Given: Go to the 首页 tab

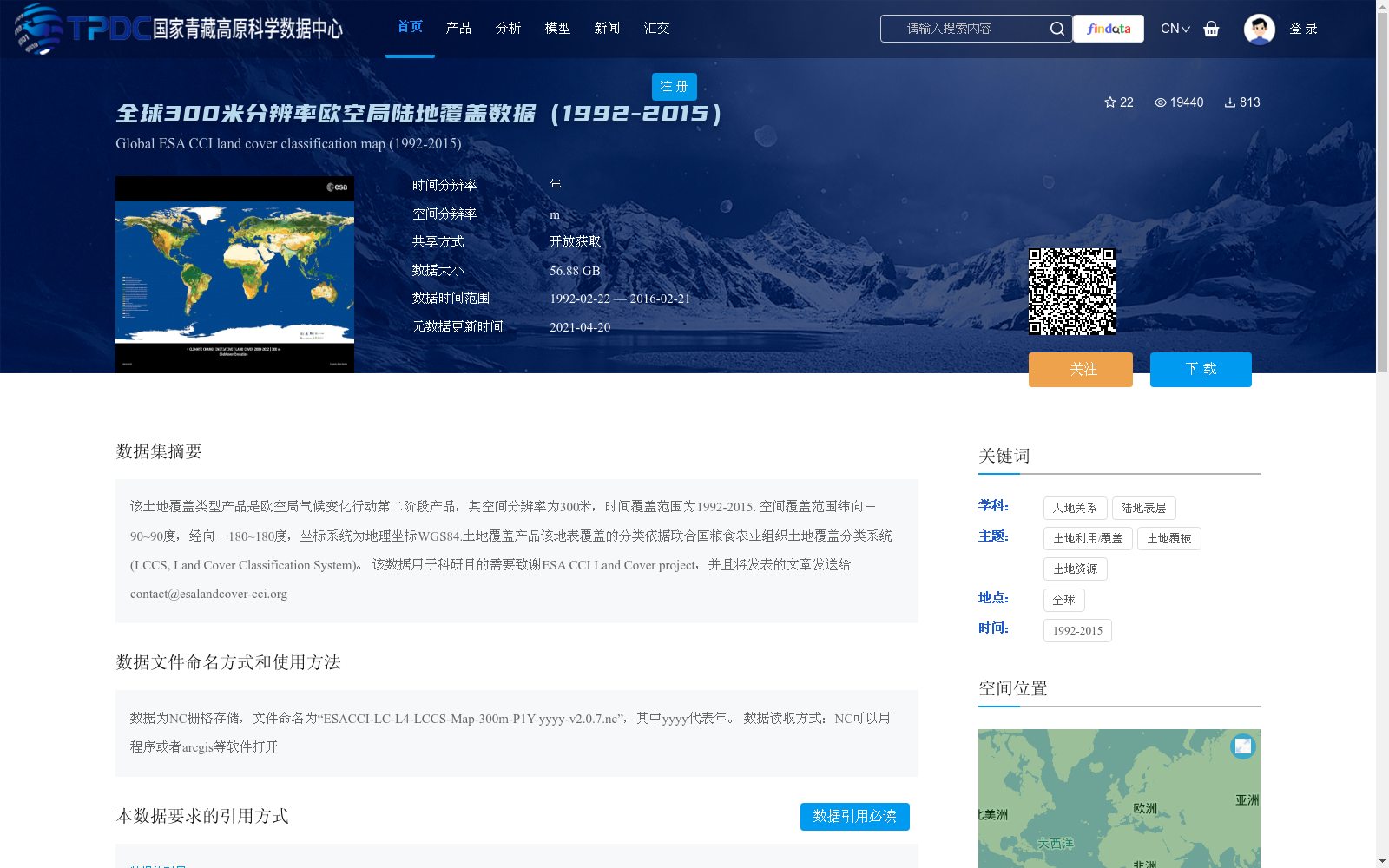Looking at the screenshot, I should pyautogui.click(x=410, y=27).
